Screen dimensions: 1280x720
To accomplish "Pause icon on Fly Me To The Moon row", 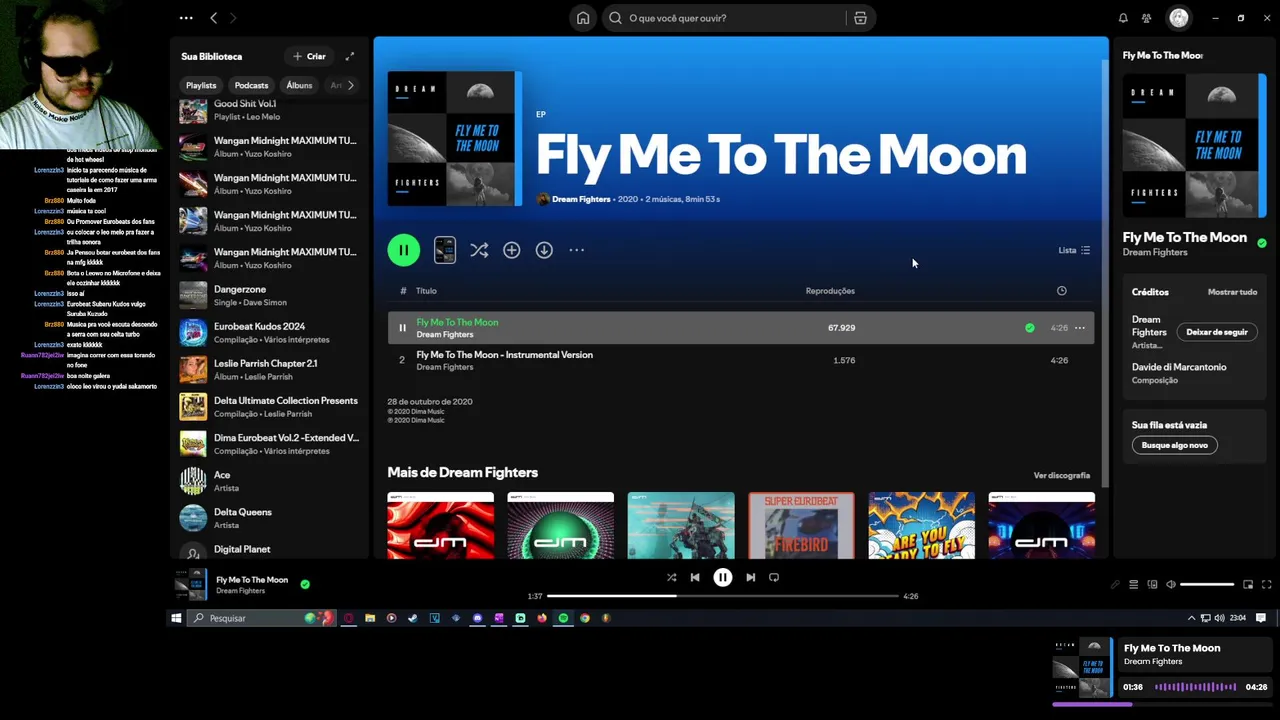I will [x=402, y=328].
